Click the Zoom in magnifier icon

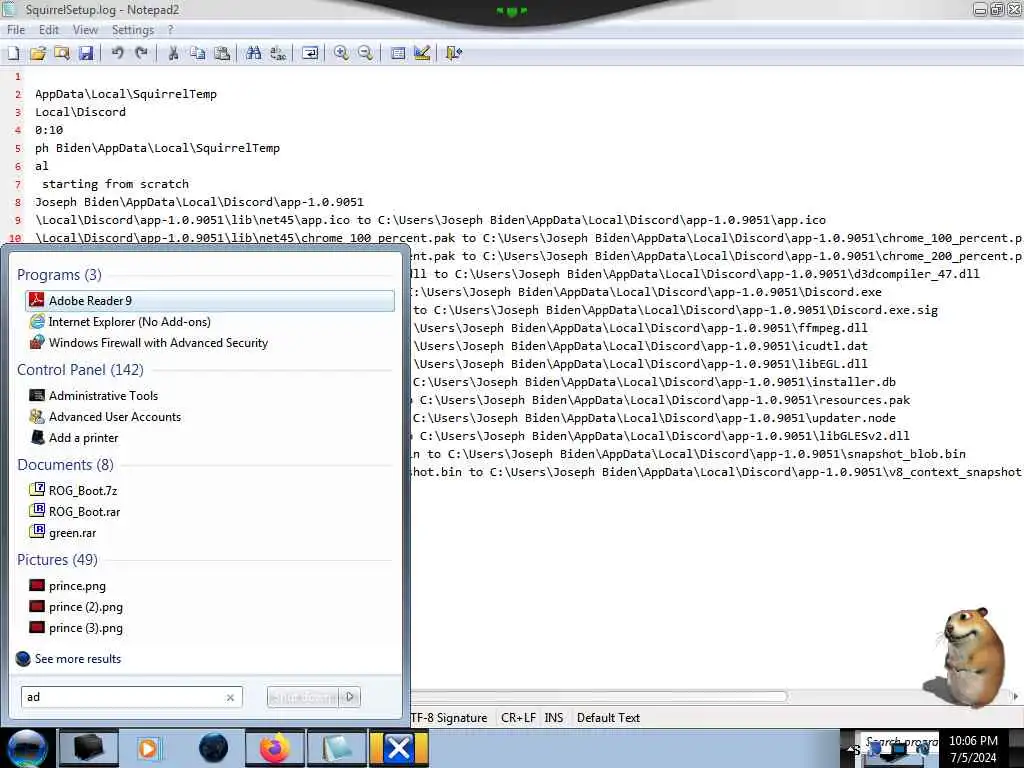point(341,54)
